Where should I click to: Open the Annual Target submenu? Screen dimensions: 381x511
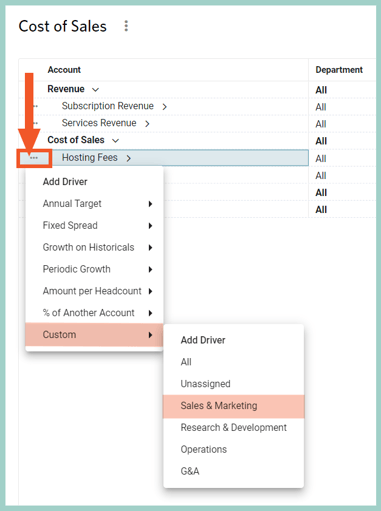coord(94,204)
